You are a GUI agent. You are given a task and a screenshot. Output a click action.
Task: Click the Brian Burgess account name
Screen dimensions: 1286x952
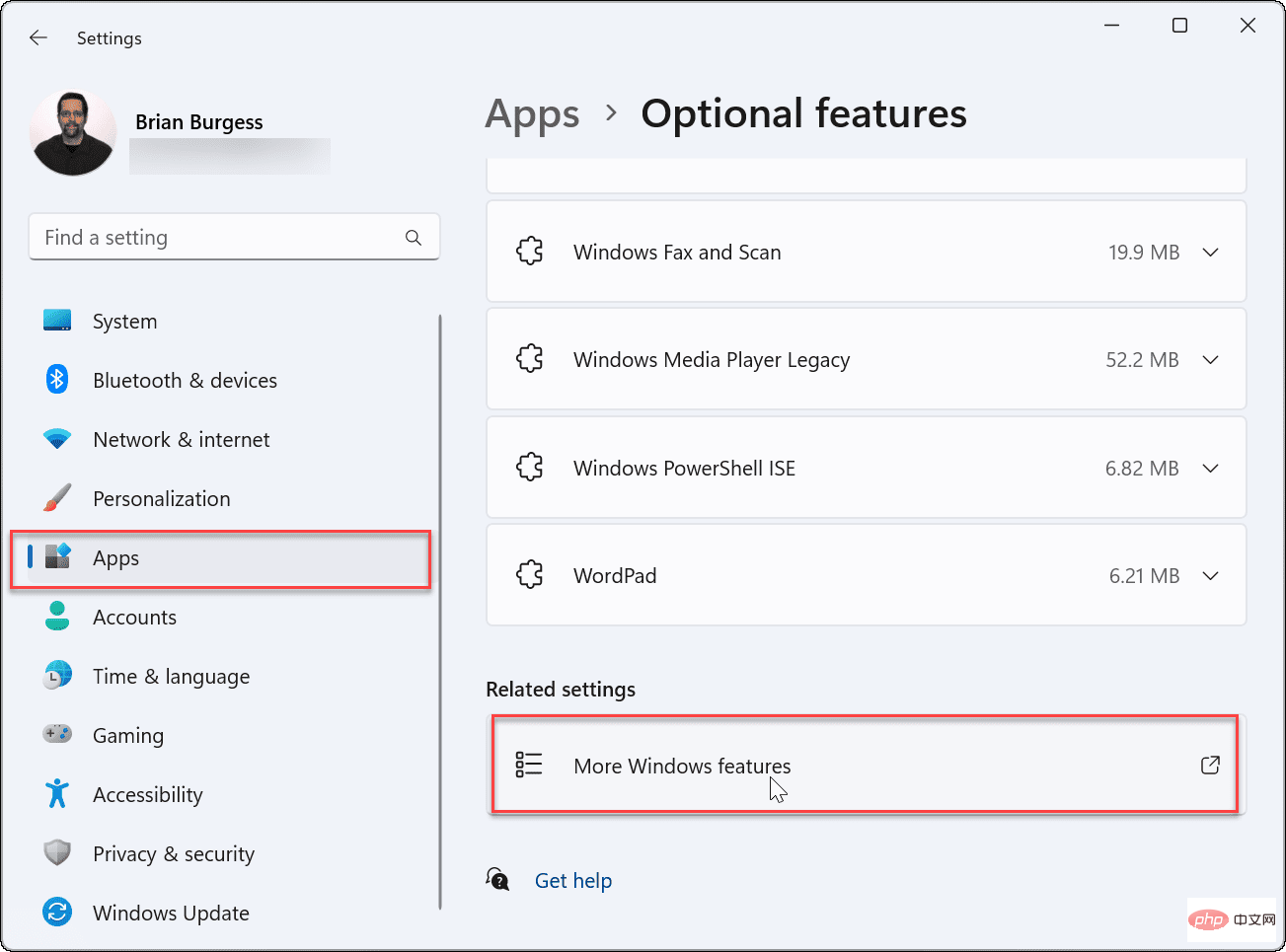pyautogui.click(x=199, y=122)
